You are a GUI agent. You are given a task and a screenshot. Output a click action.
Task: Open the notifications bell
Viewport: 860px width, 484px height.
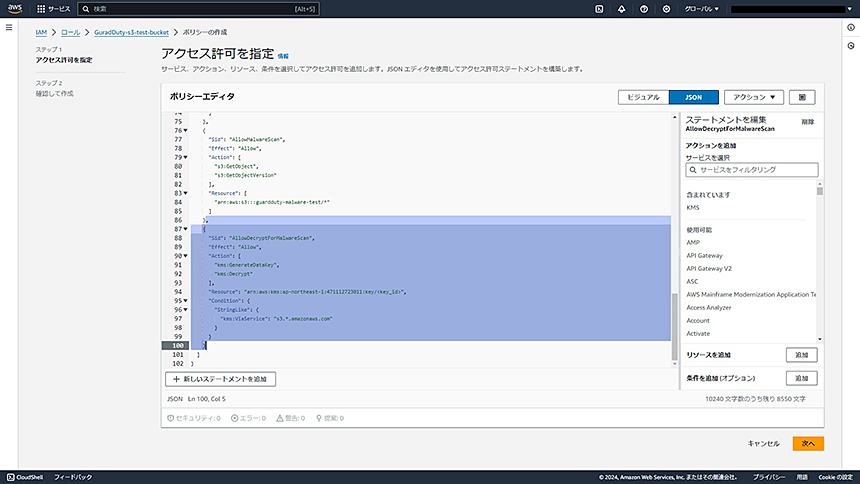tap(621, 9)
